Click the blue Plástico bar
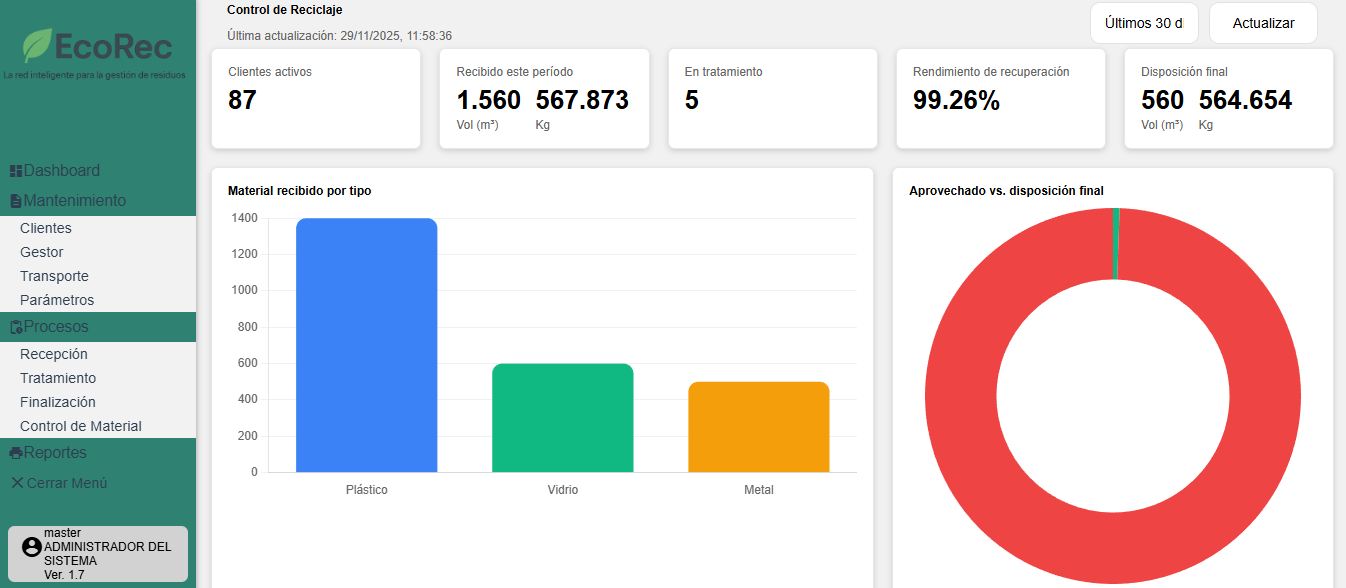The width and height of the screenshot is (1346, 588). pos(366,345)
